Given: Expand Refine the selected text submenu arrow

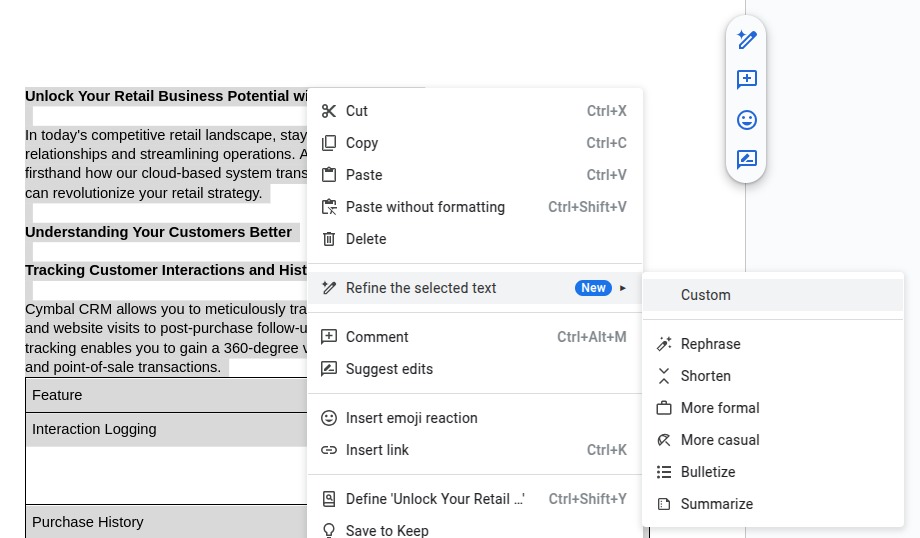Looking at the screenshot, I should click(x=623, y=288).
